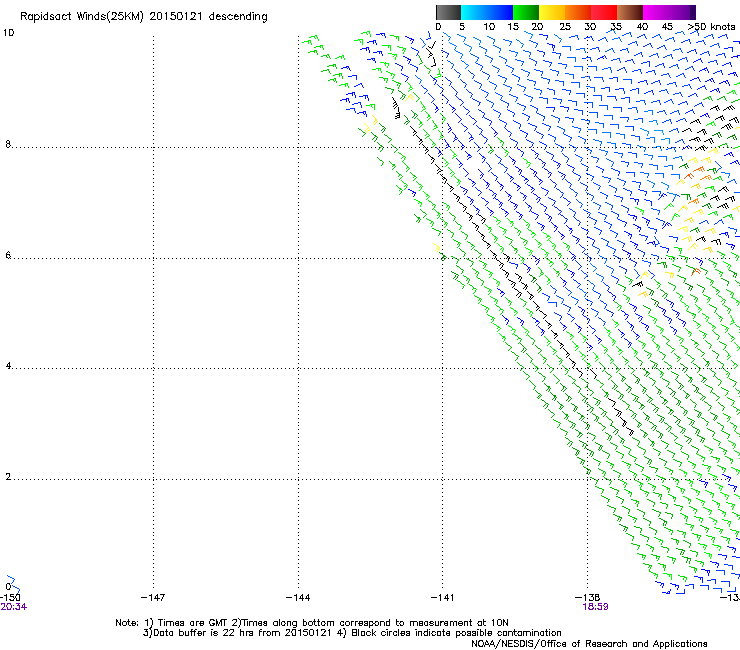Click the green 15-20 knots legend color
The width and height of the screenshot is (740, 650).
point(526,12)
